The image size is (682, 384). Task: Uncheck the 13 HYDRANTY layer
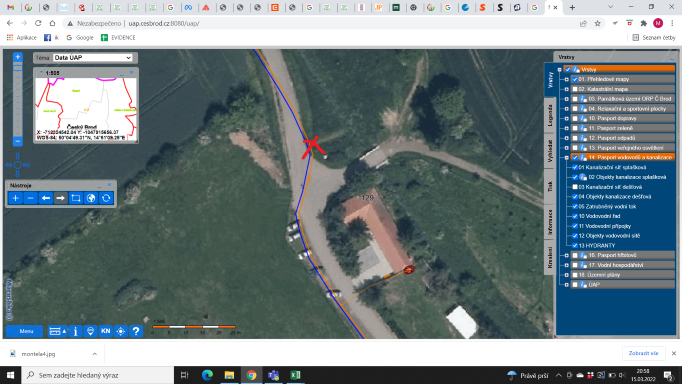tap(575, 246)
